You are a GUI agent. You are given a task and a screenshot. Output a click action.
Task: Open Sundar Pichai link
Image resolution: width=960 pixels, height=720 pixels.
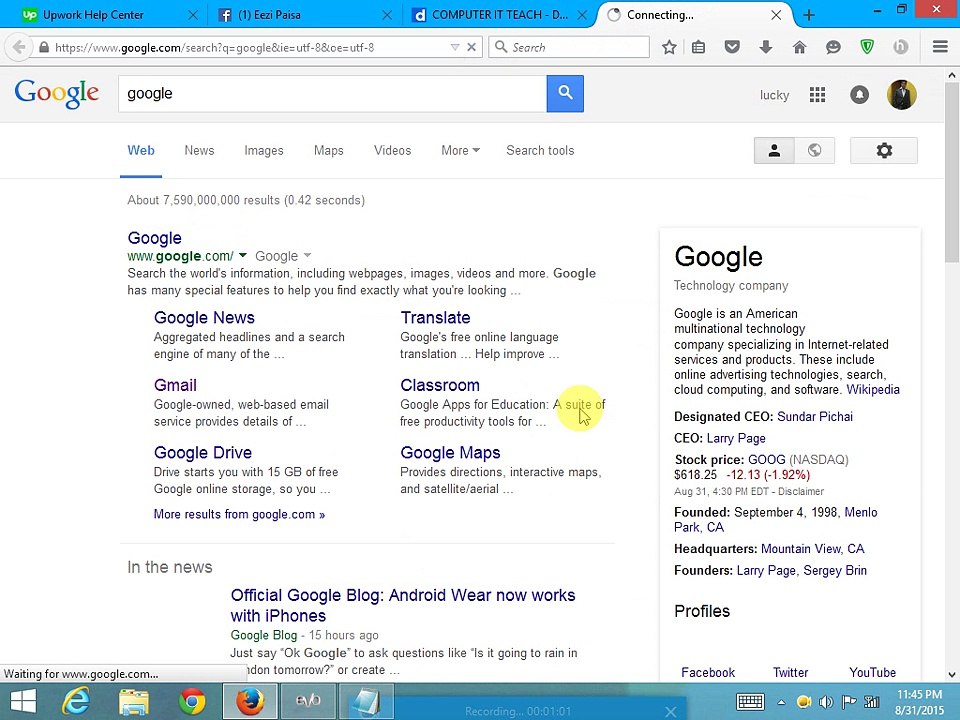[x=815, y=416]
